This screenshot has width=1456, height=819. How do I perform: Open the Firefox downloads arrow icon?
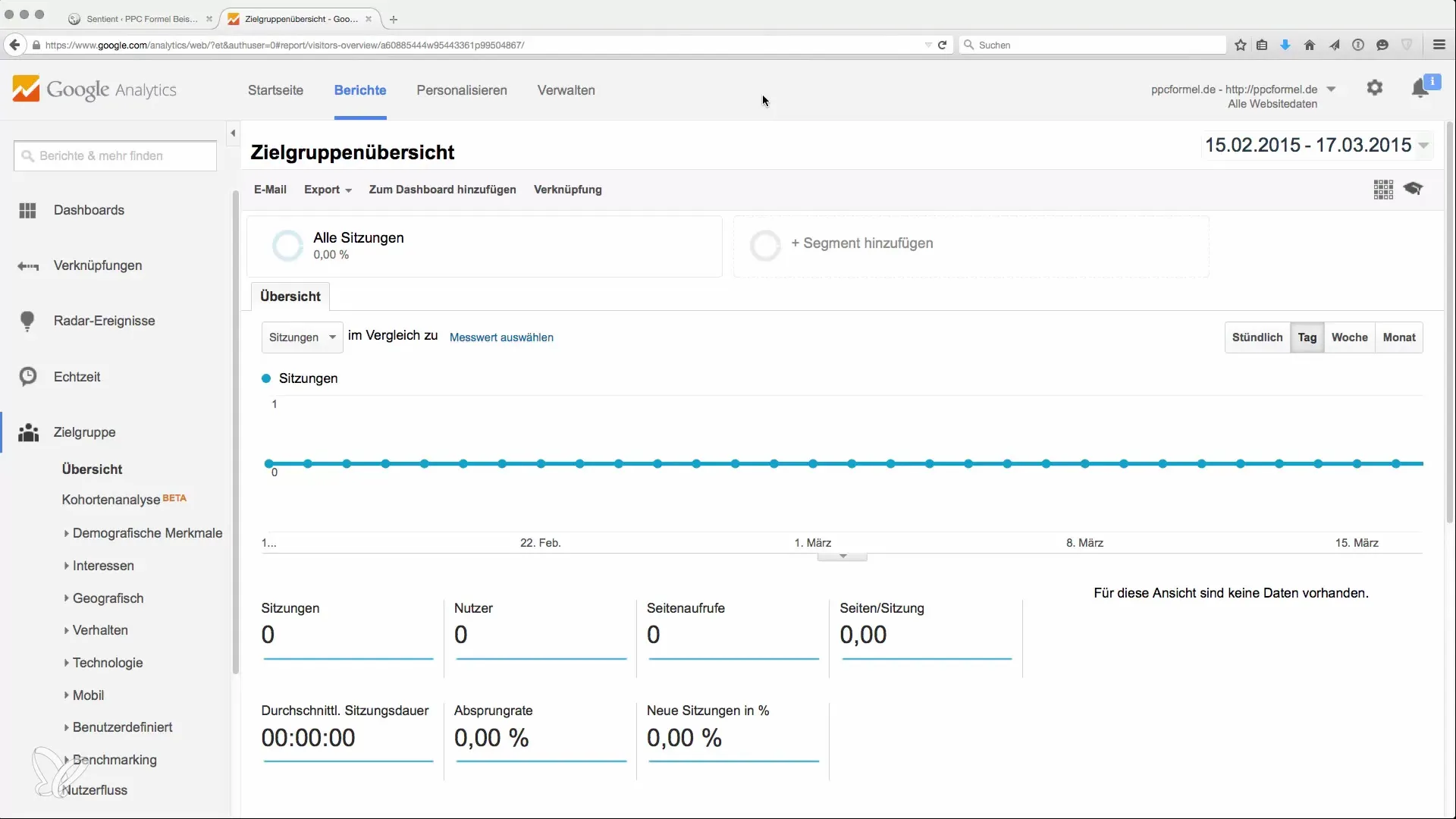click(1285, 45)
